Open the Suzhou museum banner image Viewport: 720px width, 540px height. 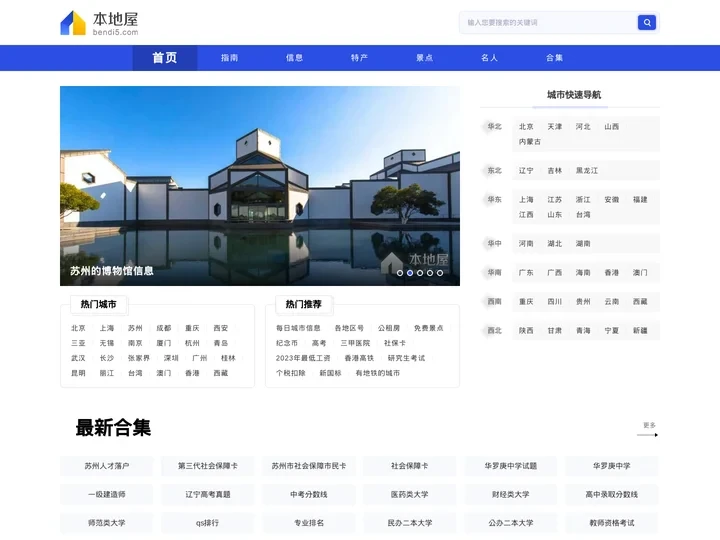coord(260,186)
